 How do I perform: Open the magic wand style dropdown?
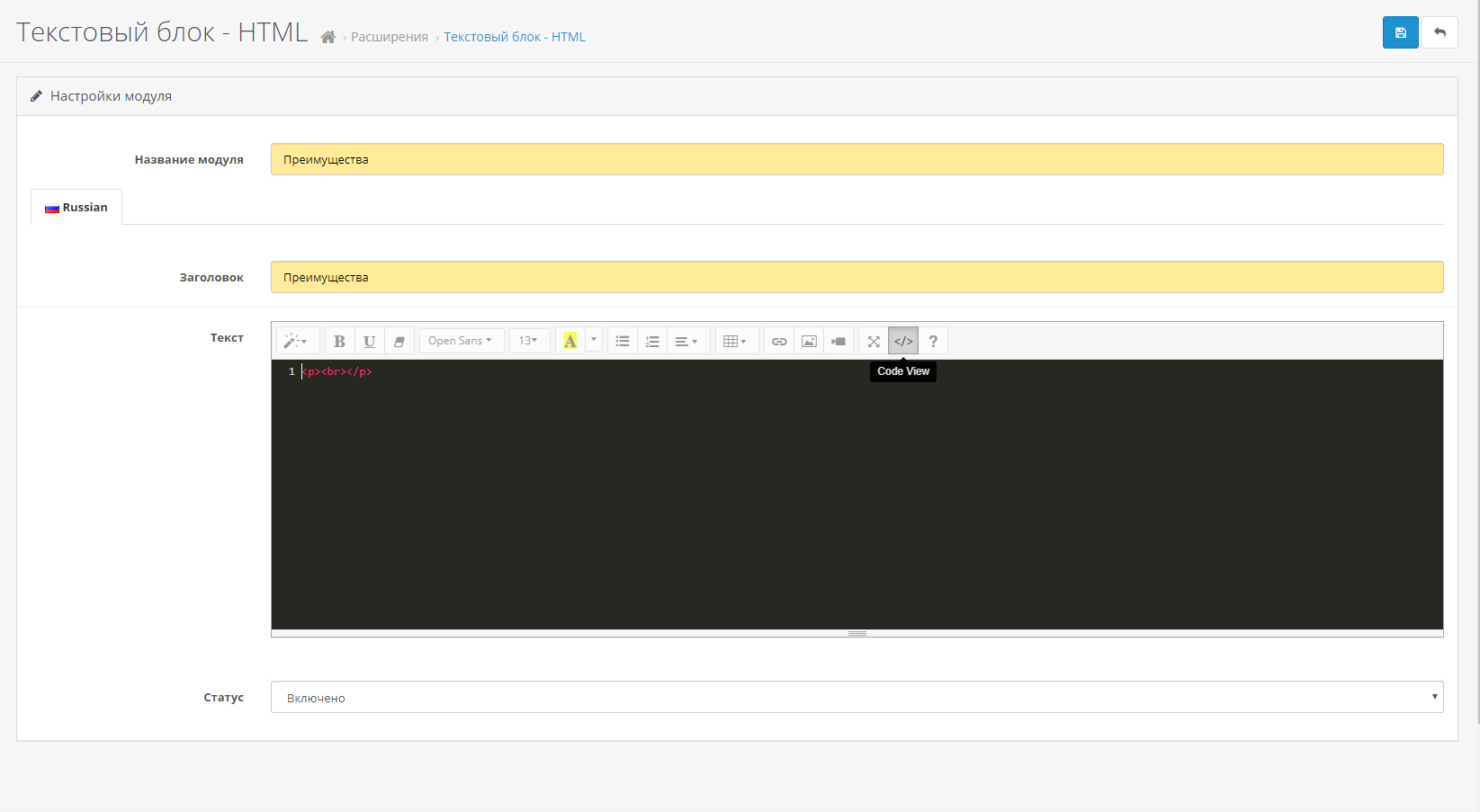[x=298, y=341]
